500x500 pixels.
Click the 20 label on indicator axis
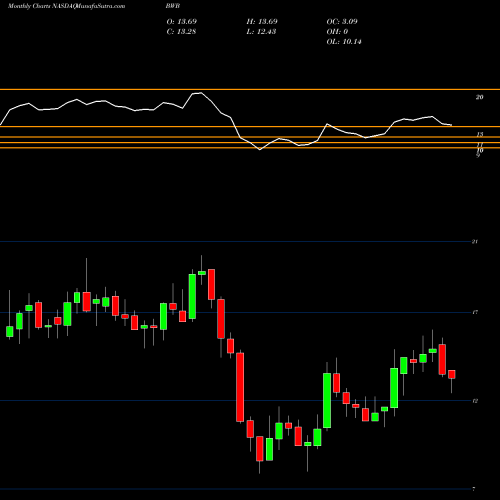click(479, 97)
